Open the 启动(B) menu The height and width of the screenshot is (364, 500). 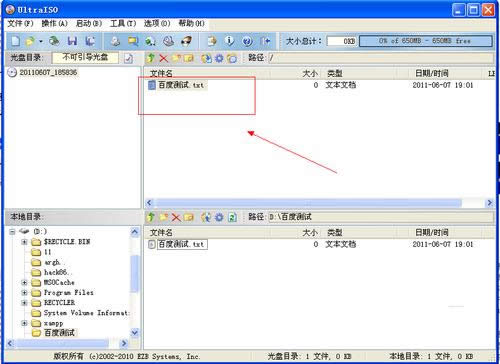tap(89, 23)
